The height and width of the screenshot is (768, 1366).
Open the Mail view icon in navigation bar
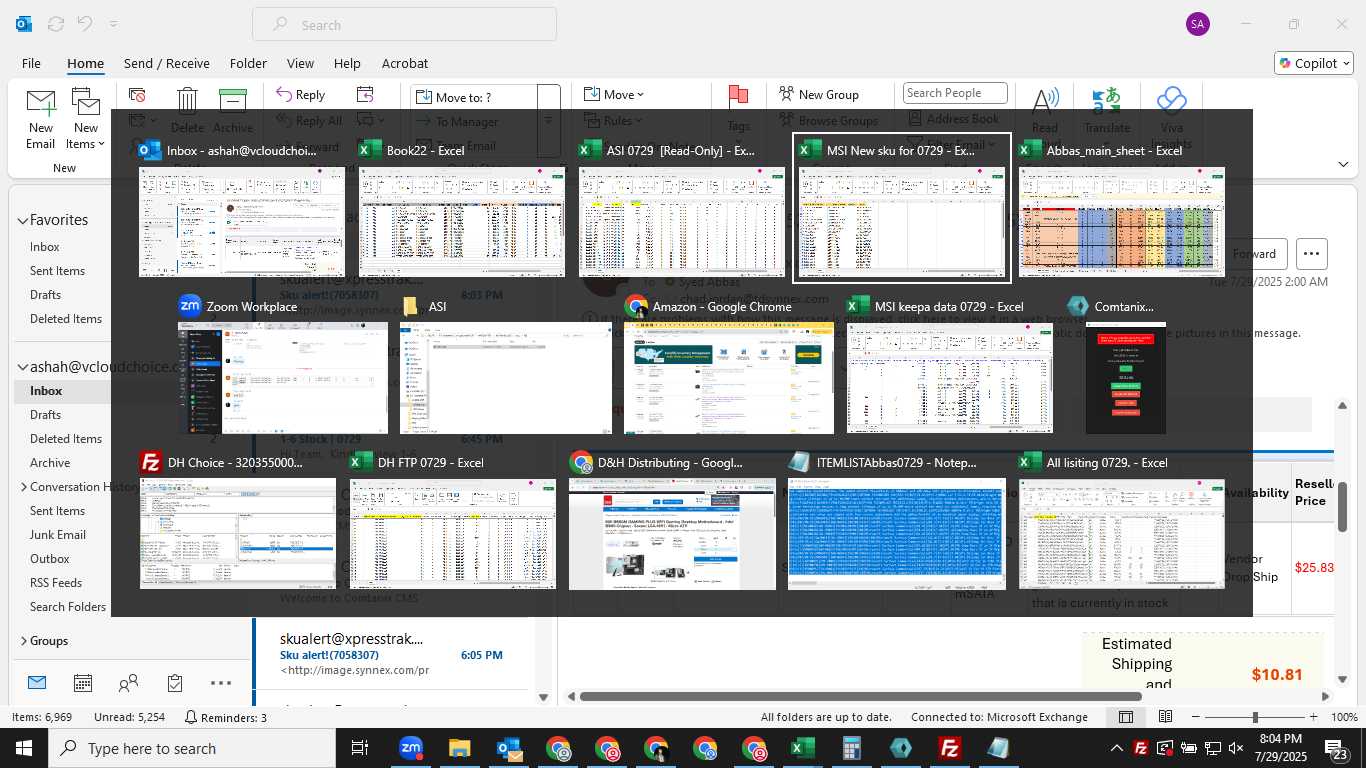tap(37, 683)
